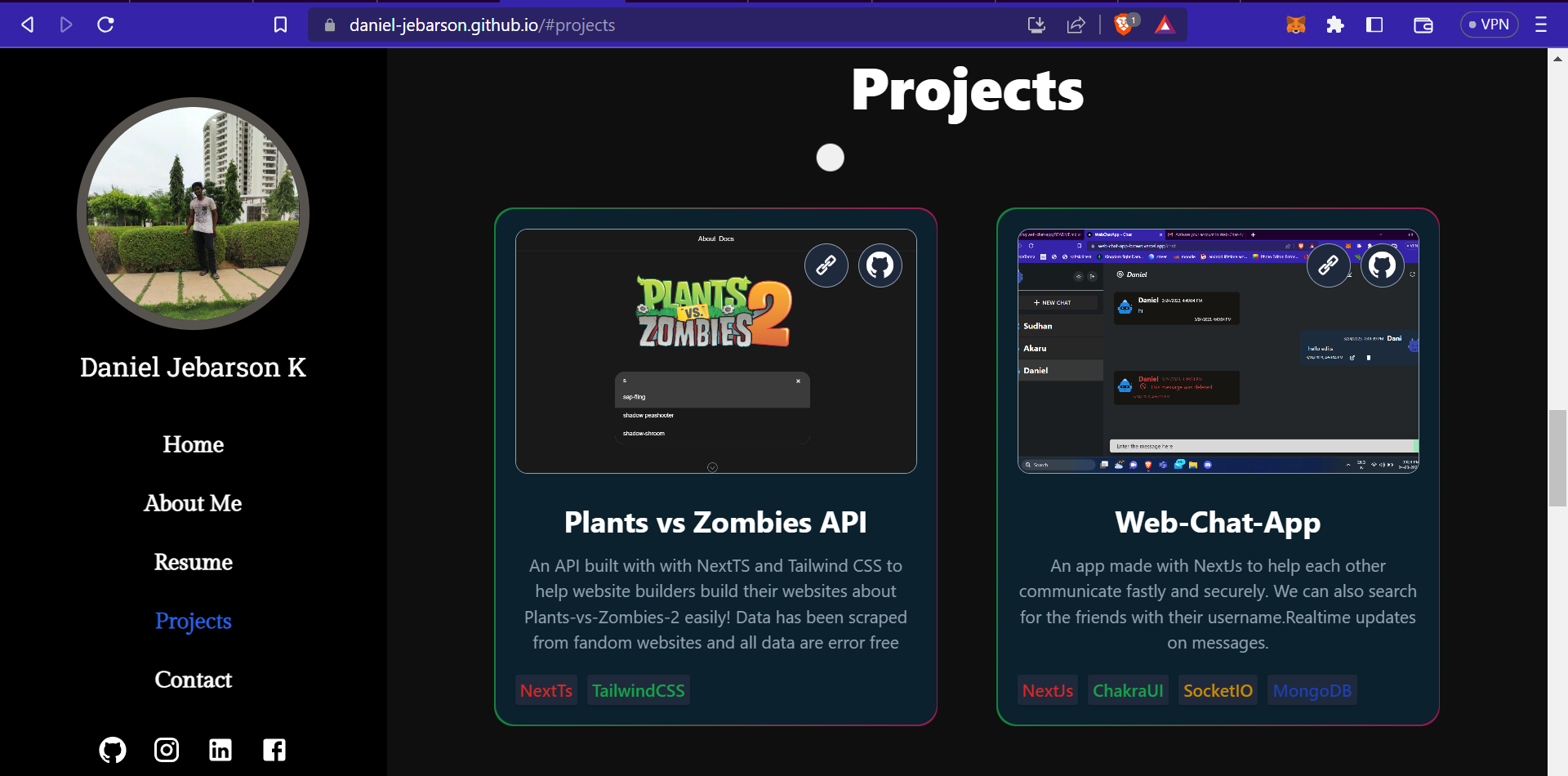Open the Resume section

193,562
